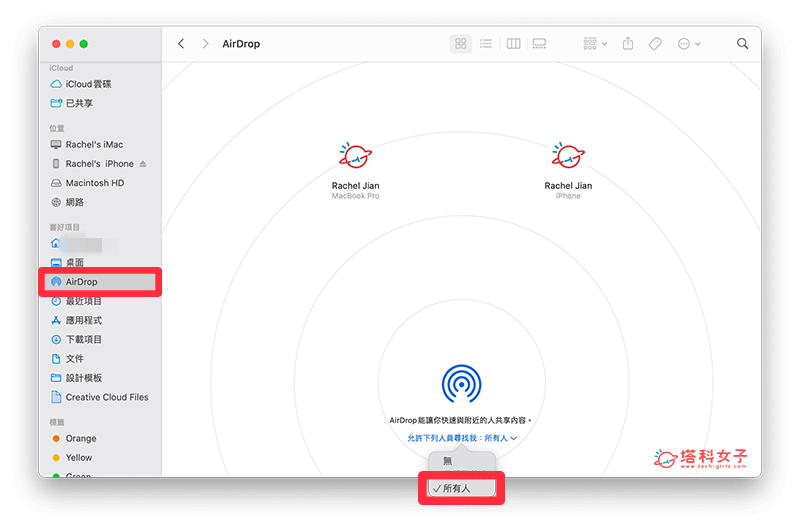Click the search magnifier icon

coord(742,44)
